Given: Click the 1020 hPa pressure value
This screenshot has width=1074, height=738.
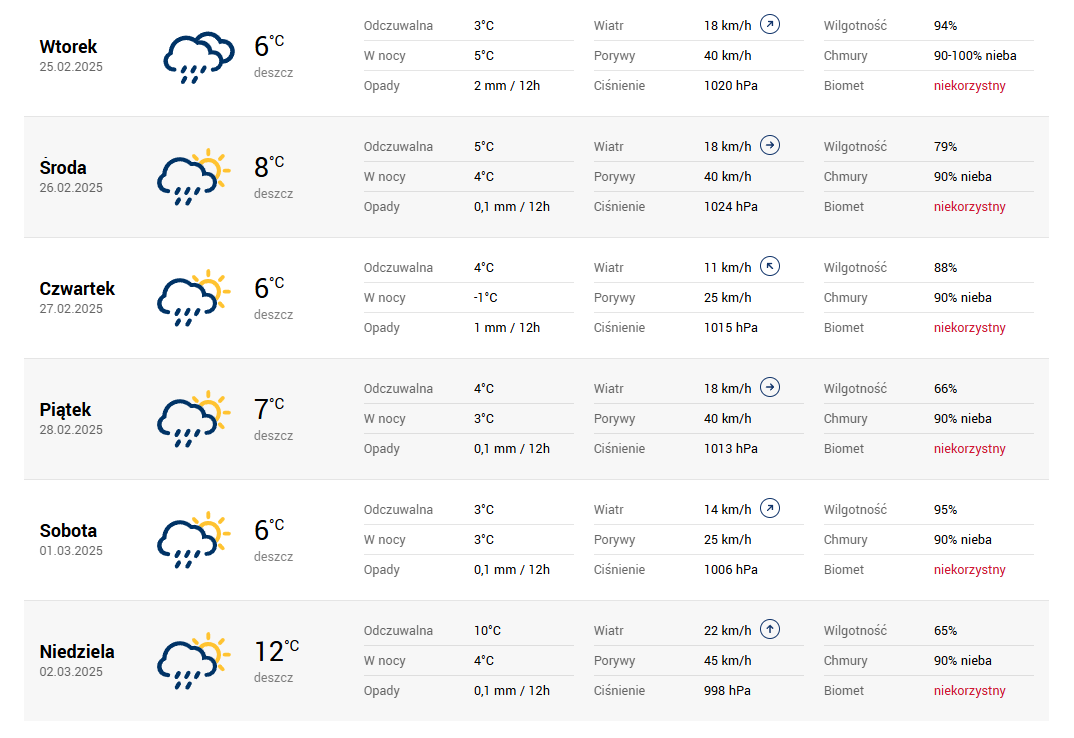Looking at the screenshot, I should (730, 86).
